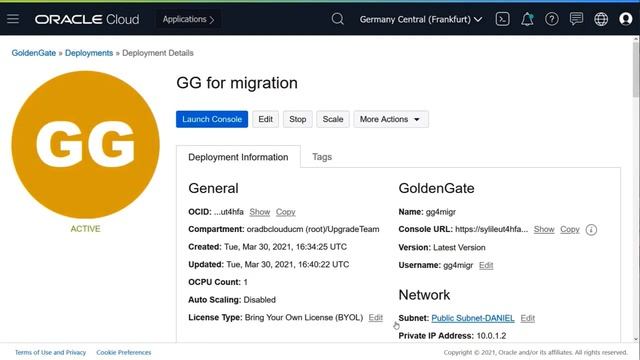This screenshot has height=360, width=640.
Task: Edit the GoldenGate Username
Action: point(486,265)
